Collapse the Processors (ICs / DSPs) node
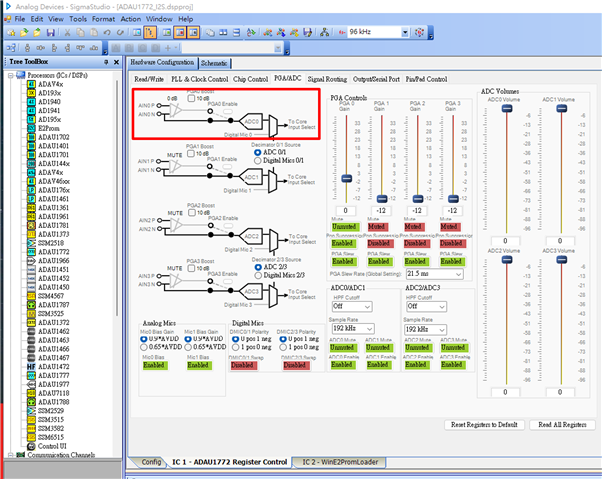Screen dimensions: 602x479 (x=11, y=76)
